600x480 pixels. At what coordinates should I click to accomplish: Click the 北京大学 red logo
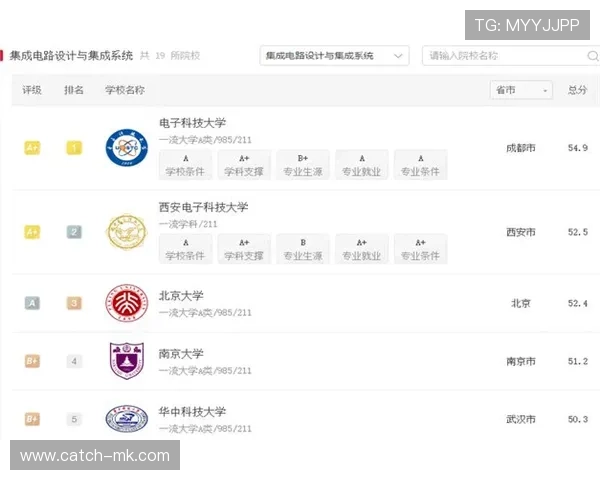pyautogui.click(x=126, y=303)
